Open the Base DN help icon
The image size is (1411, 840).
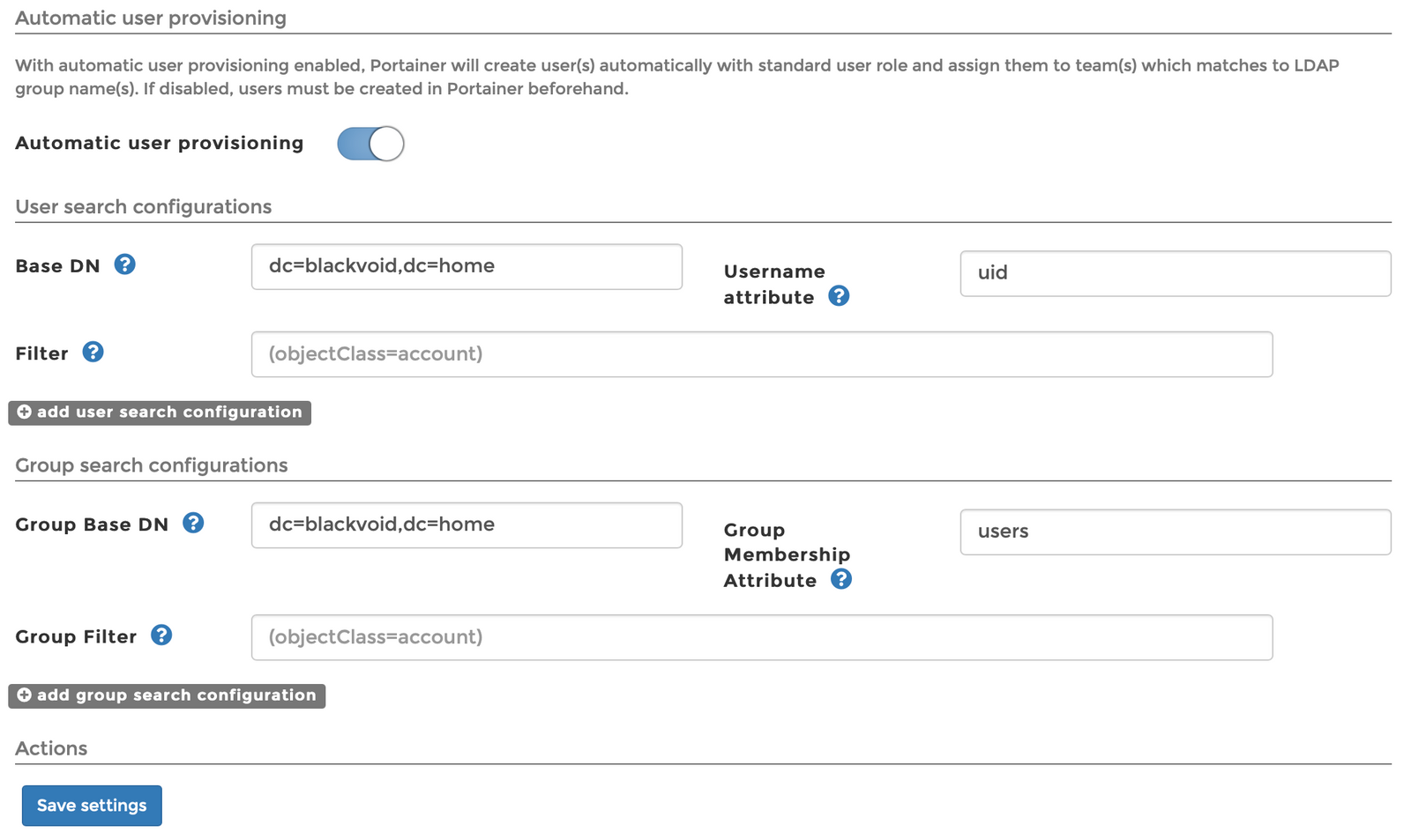point(125,264)
